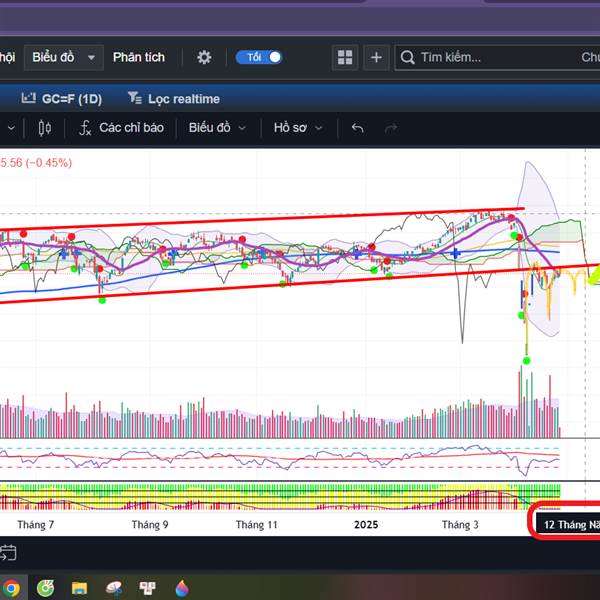This screenshot has width=600, height=600.
Task: Click the Tháng 11 time axis label
Action: [256, 525]
